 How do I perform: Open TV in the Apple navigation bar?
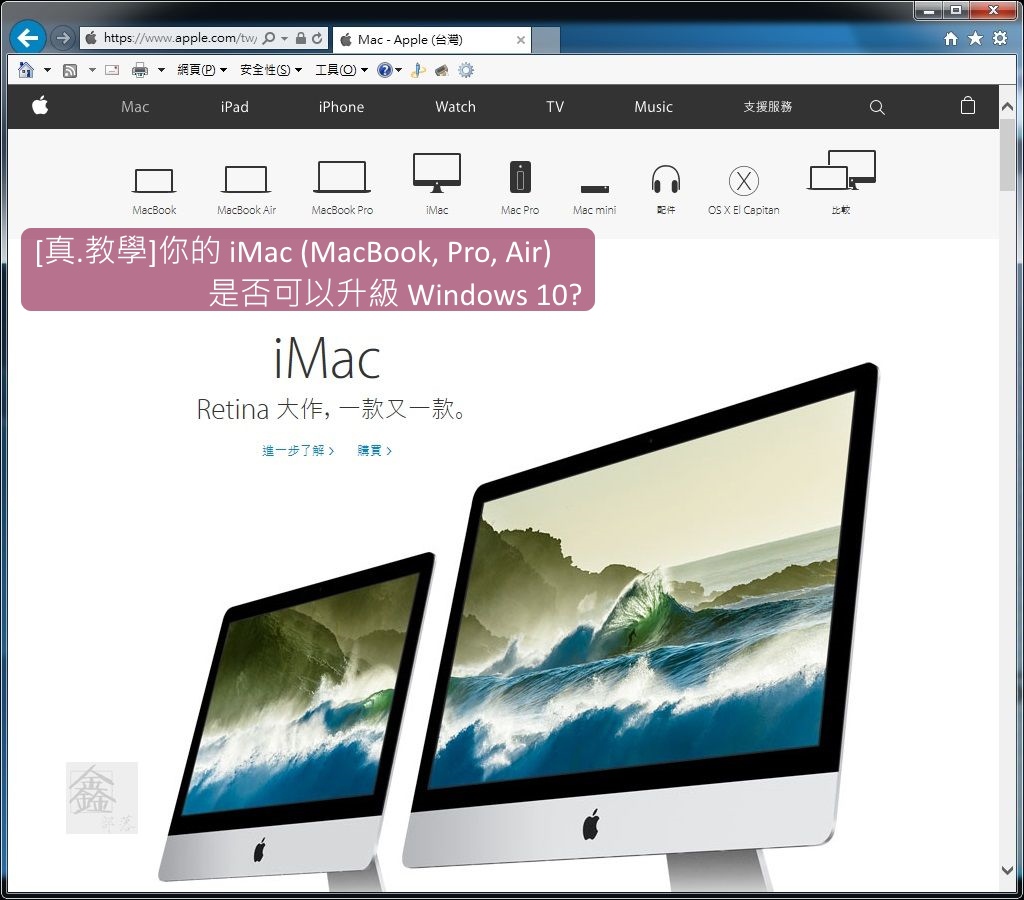pos(555,106)
